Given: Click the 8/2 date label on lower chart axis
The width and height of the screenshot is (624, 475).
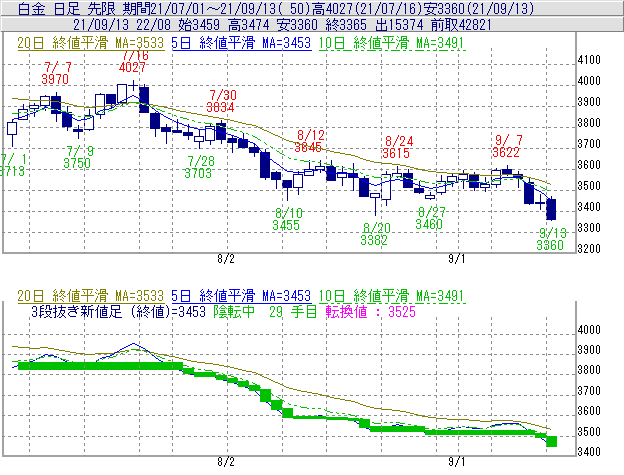Looking at the screenshot, I should pyautogui.click(x=226, y=462).
